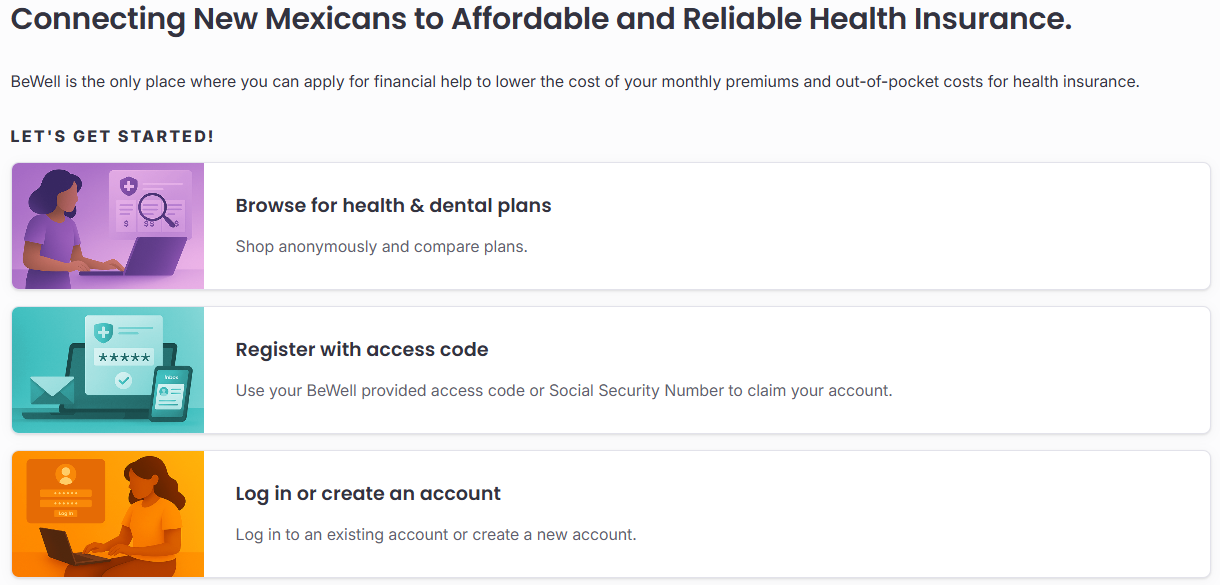Viewport: 1220px width, 585px height.
Task: Click the access code or Social Security Number description
Action: pyautogui.click(x=563, y=390)
